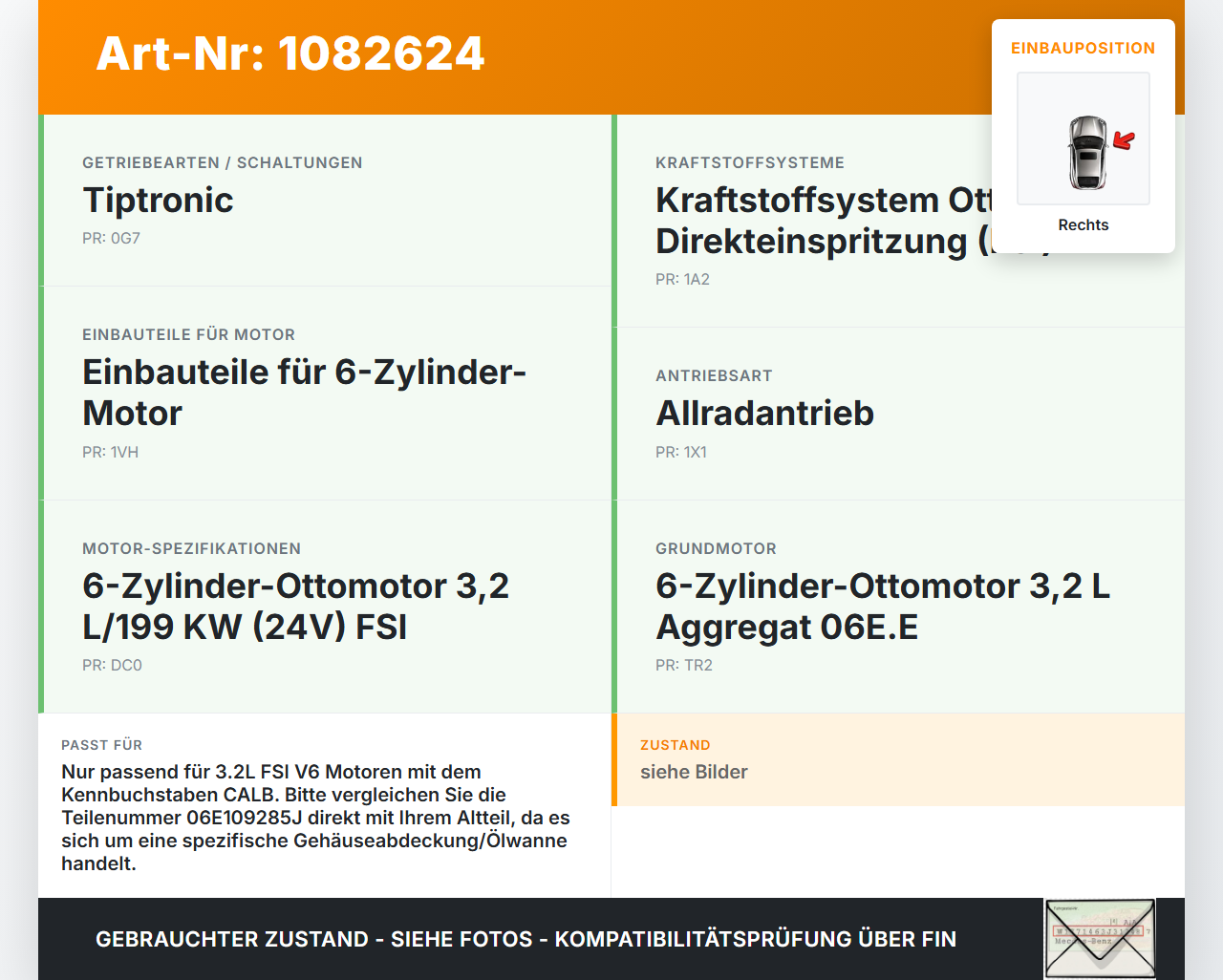Click the 'MOTOR-SPEZIFIKATIONEN' label
The width and height of the screenshot is (1223, 980).
click(192, 548)
